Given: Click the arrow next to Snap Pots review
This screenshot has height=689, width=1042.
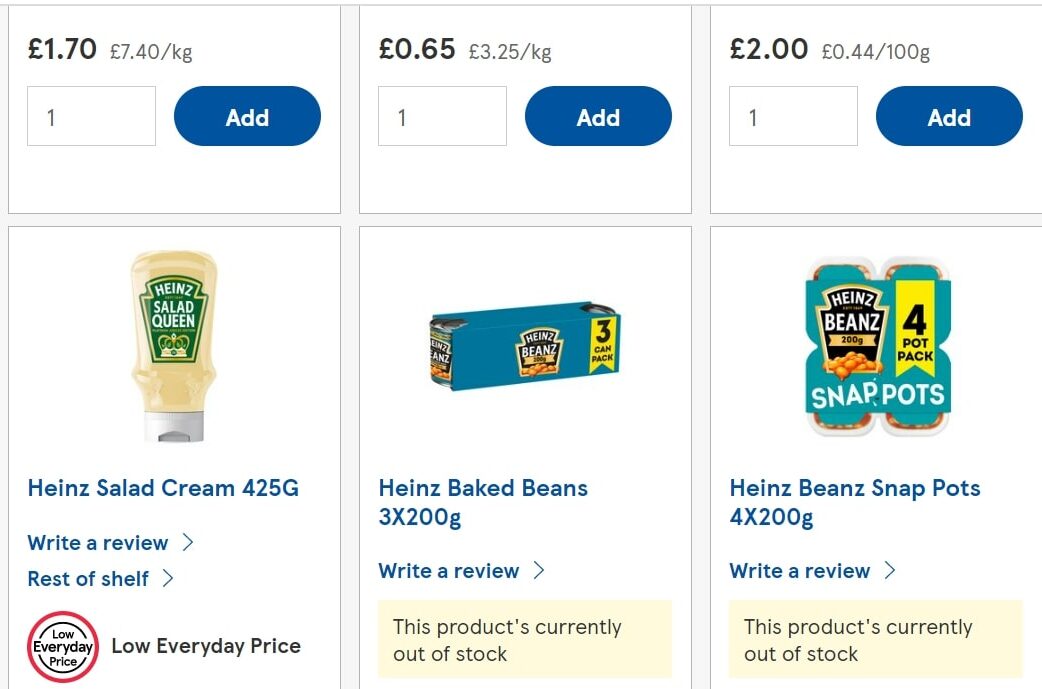Looking at the screenshot, I should pyautogui.click(x=889, y=571).
